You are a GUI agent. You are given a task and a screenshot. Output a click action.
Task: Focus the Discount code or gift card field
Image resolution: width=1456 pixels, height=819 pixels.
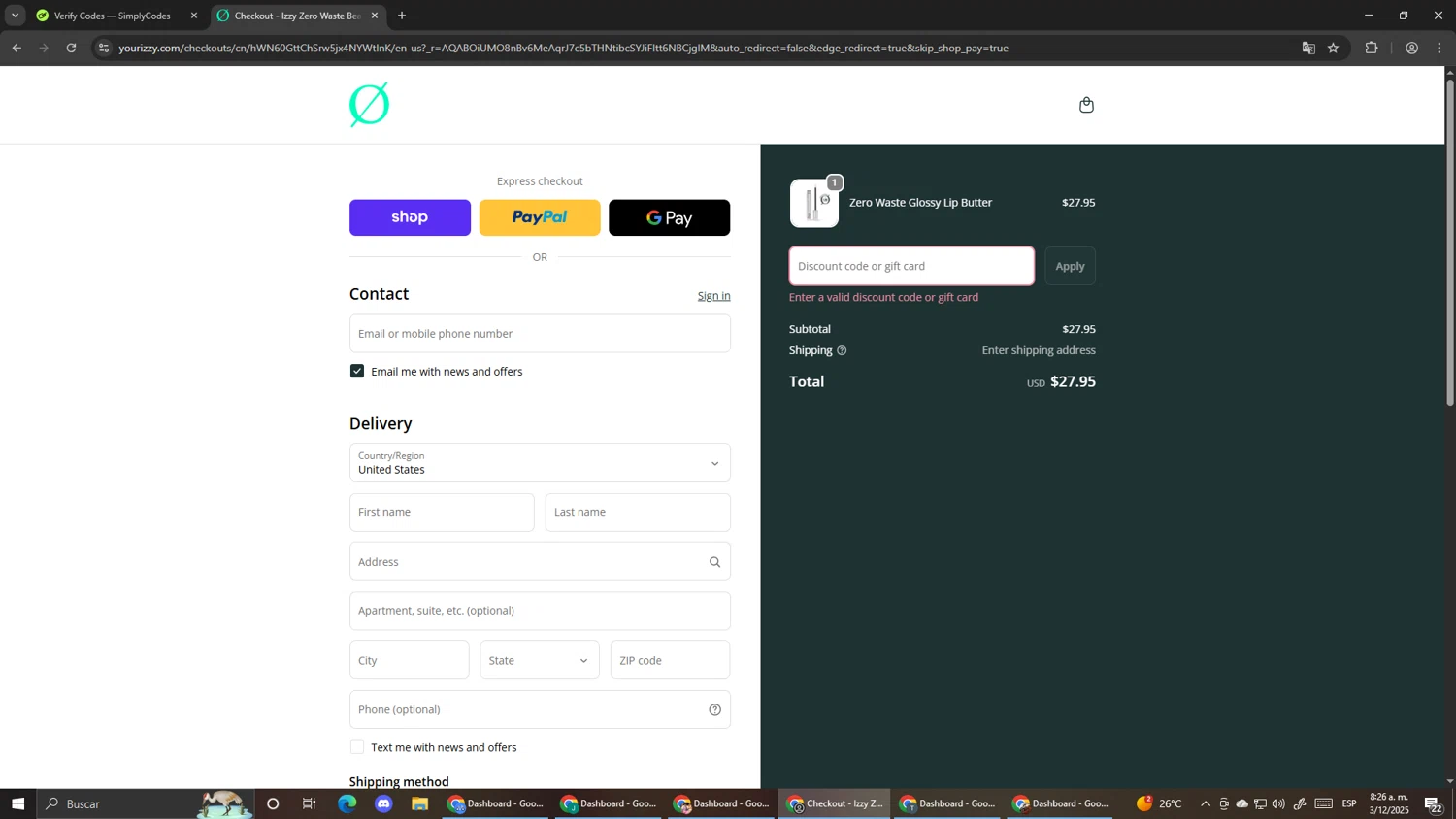[911, 266]
